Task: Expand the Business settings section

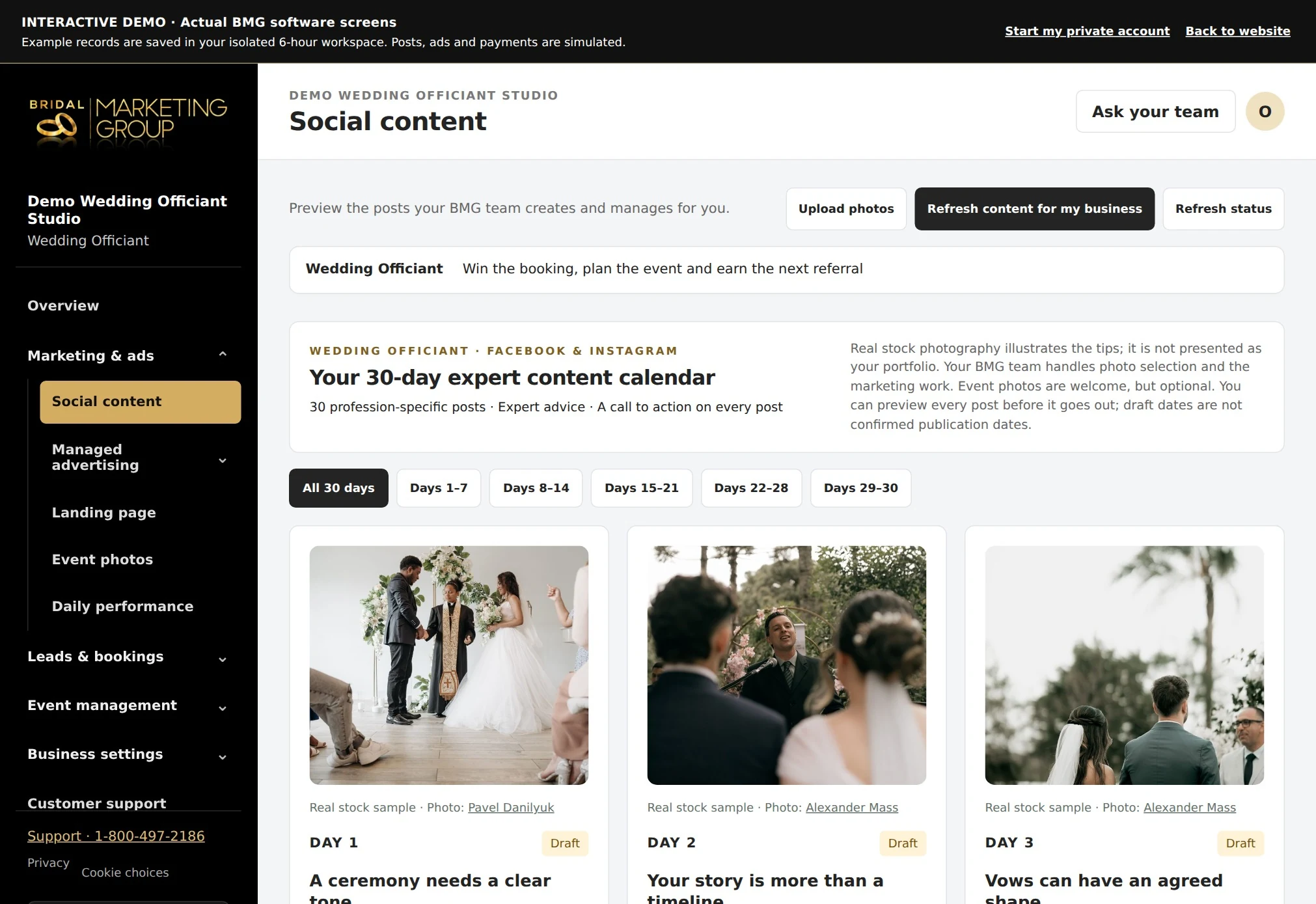Action: 128,754
